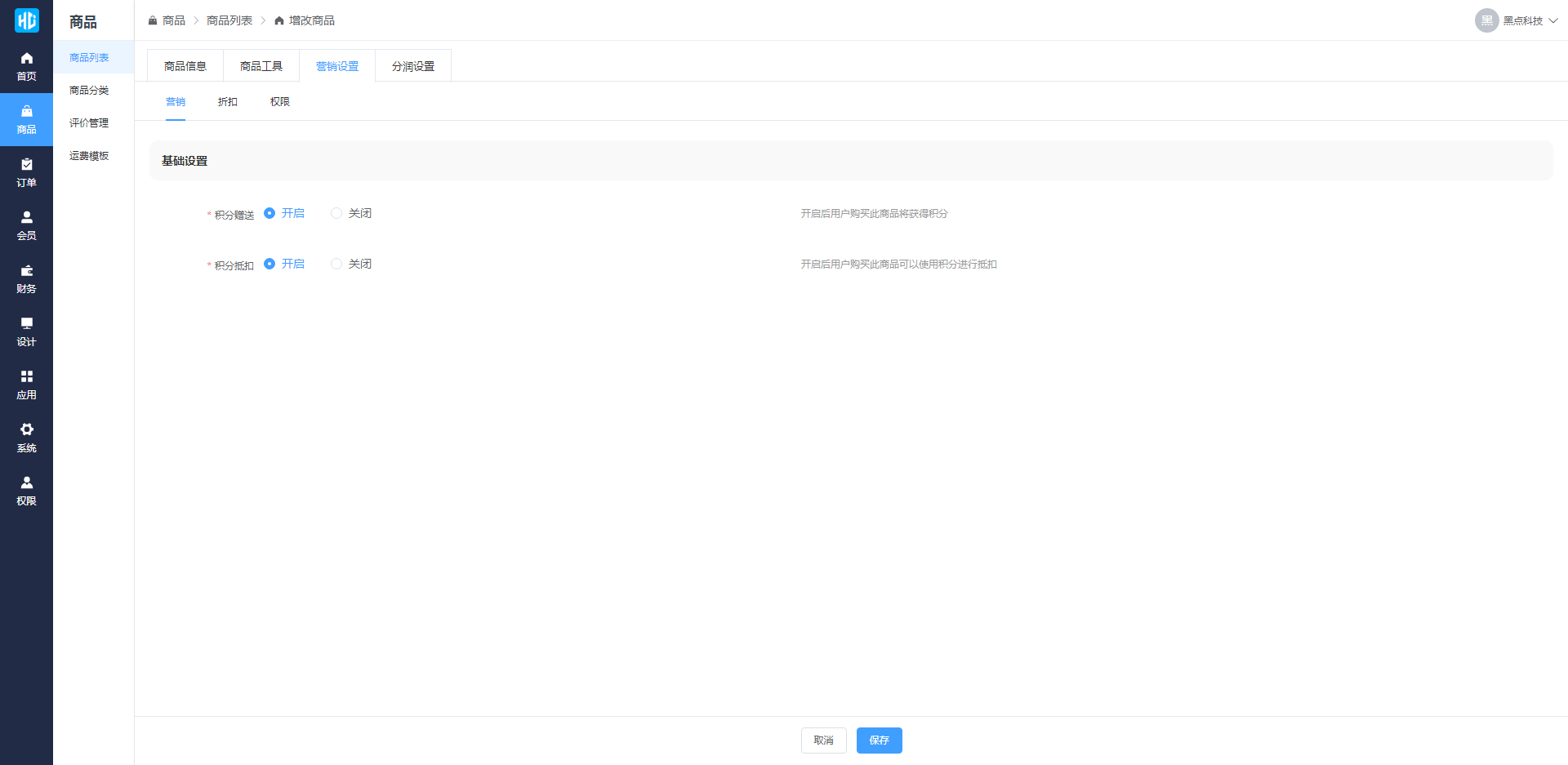Open 商品分类 in the submenu

click(89, 91)
